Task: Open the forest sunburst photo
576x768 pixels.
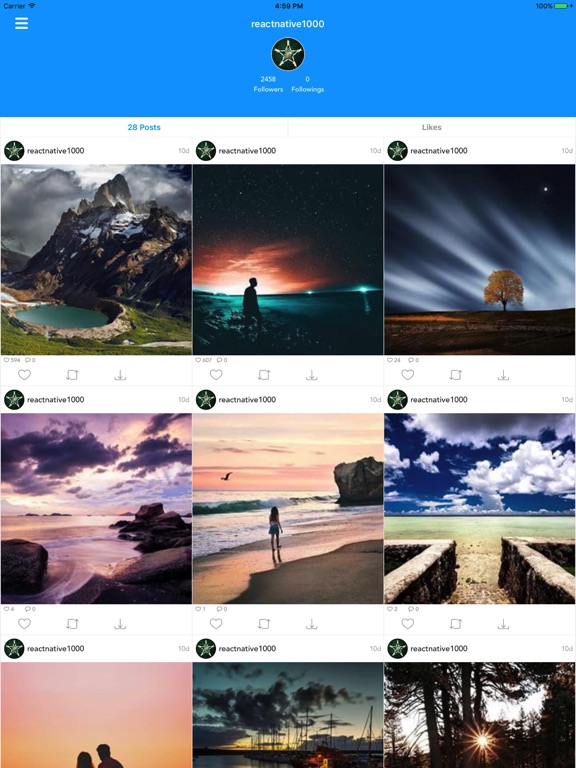Action: (480, 715)
